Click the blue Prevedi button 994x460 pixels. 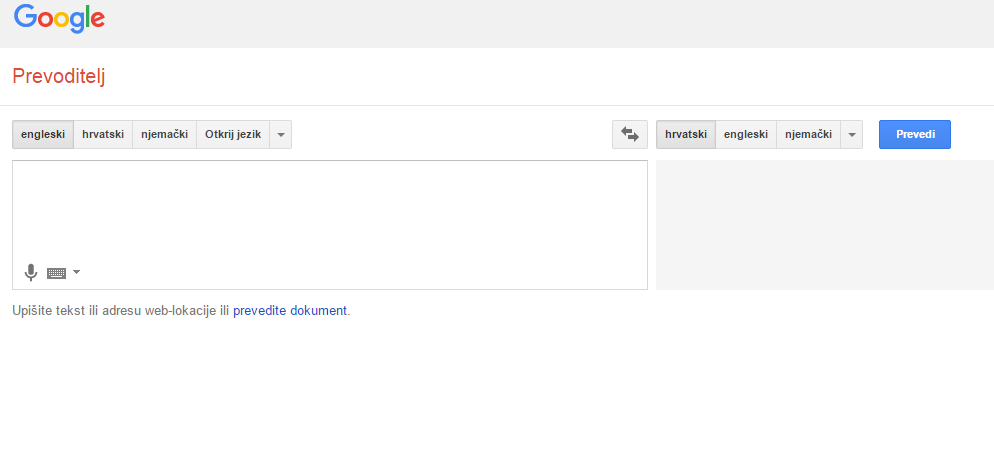(x=915, y=134)
